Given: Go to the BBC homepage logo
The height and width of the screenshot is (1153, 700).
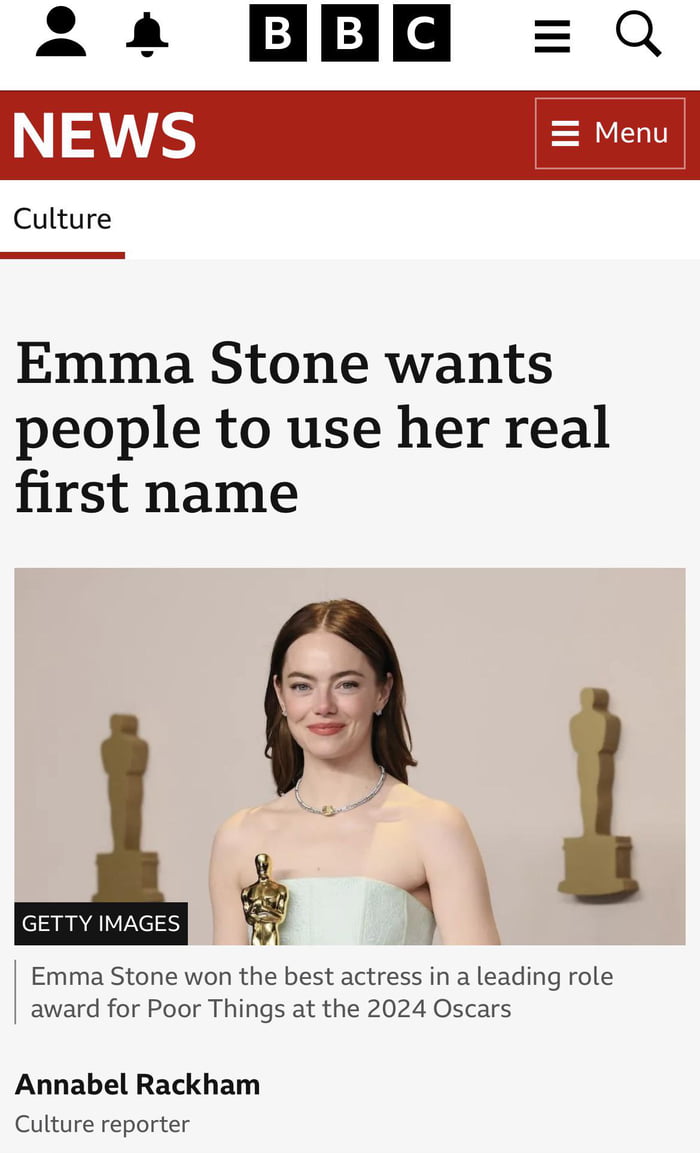Looking at the screenshot, I should click(x=350, y=33).
